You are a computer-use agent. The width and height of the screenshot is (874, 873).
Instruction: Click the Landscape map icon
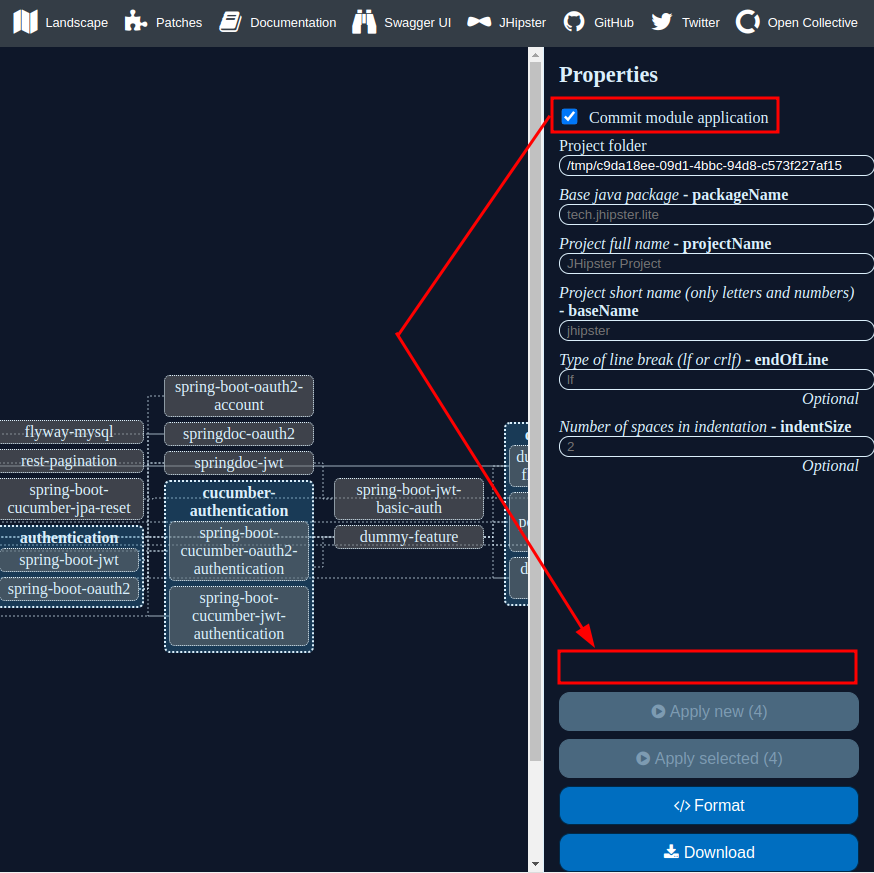coord(25,22)
